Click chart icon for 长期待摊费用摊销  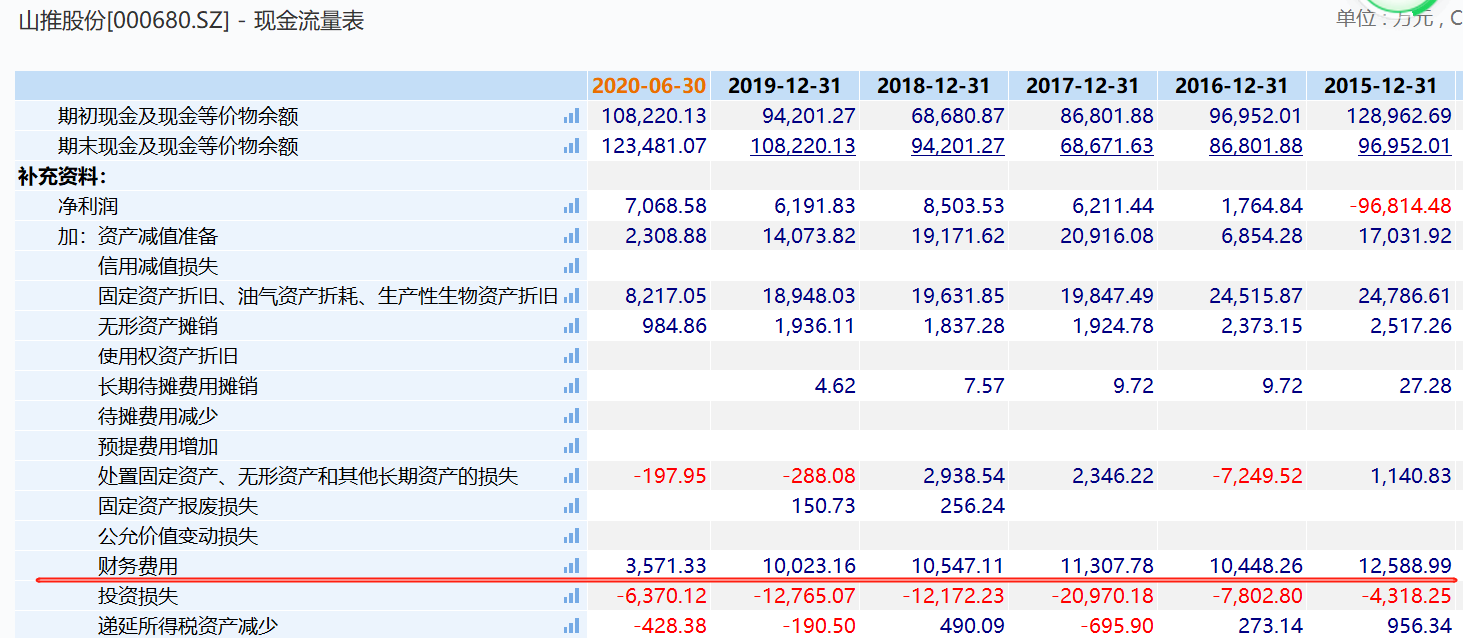tap(571, 387)
